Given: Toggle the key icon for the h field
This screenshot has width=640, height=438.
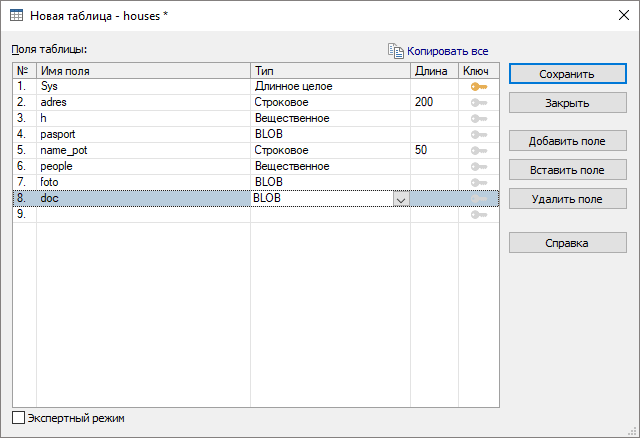Looking at the screenshot, I should pyautogui.click(x=478, y=119).
